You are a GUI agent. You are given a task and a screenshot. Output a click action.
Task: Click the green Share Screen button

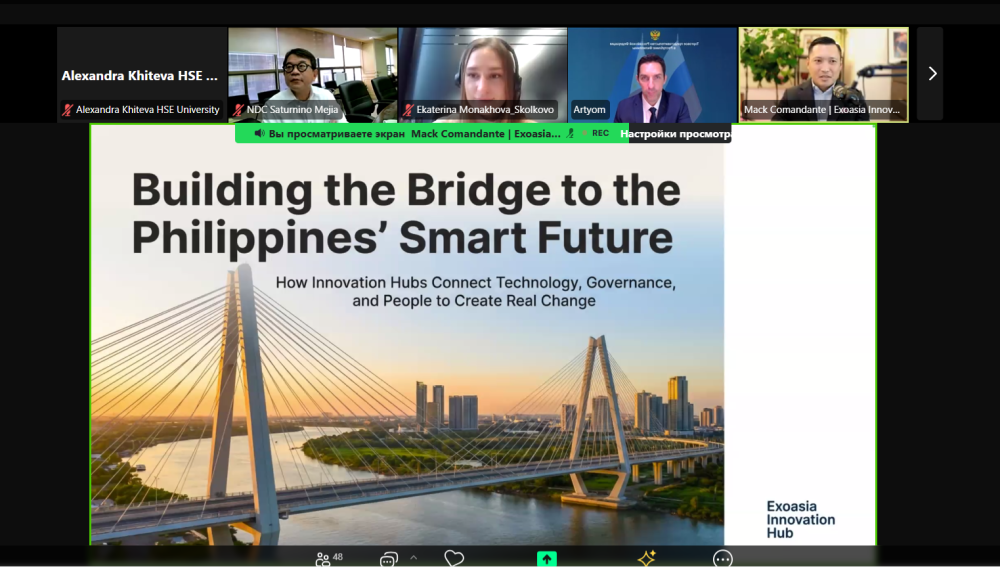pos(546,559)
